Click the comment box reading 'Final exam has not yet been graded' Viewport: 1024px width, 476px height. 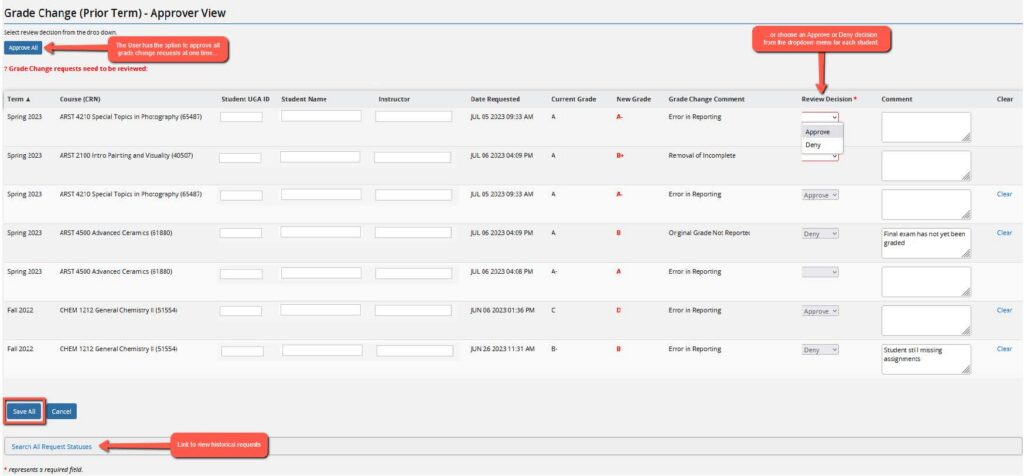[x=925, y=242]
